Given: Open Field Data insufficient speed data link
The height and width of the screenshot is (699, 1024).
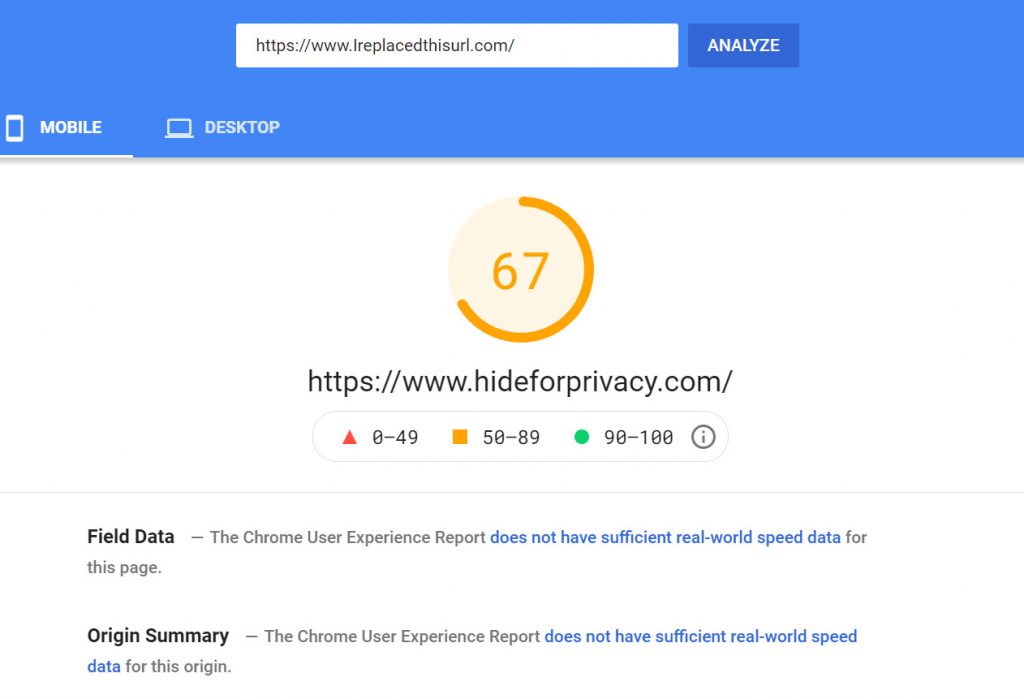Looking at the screenshot, I should click(x=665, y=537).
